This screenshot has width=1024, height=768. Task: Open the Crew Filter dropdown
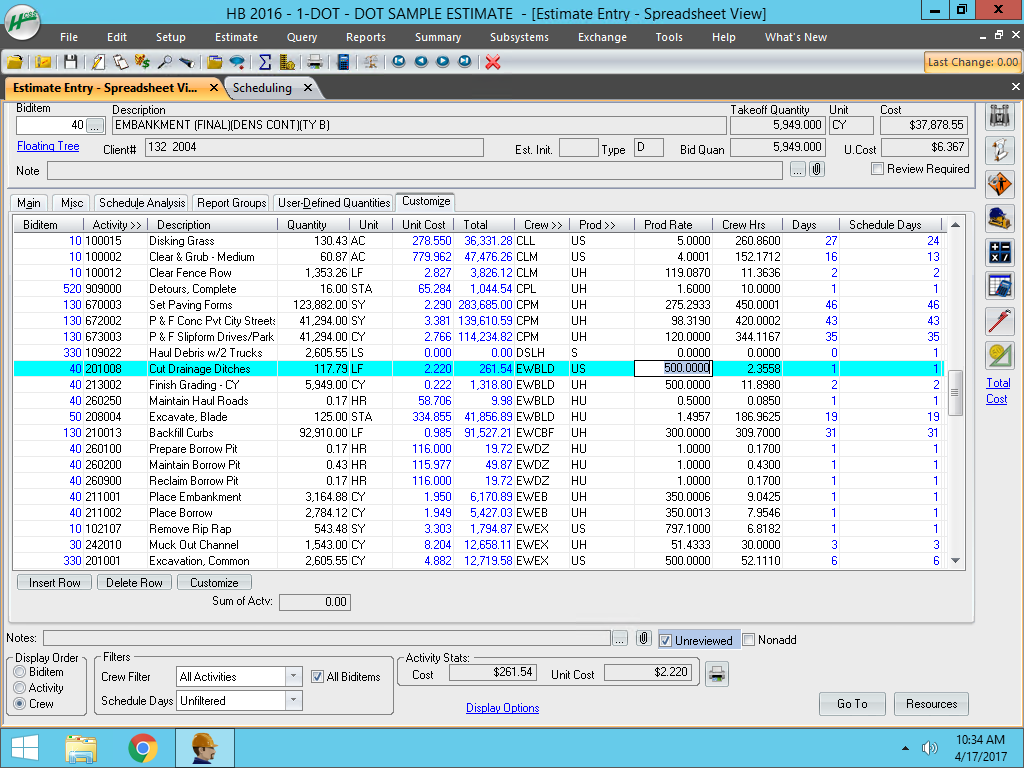(x=294, y=677)
